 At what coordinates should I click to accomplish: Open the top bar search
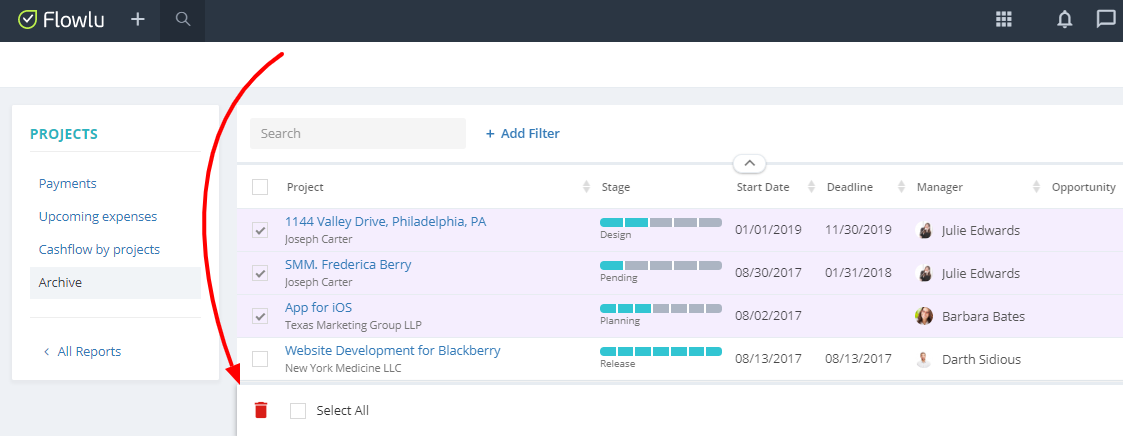point(183,19)
